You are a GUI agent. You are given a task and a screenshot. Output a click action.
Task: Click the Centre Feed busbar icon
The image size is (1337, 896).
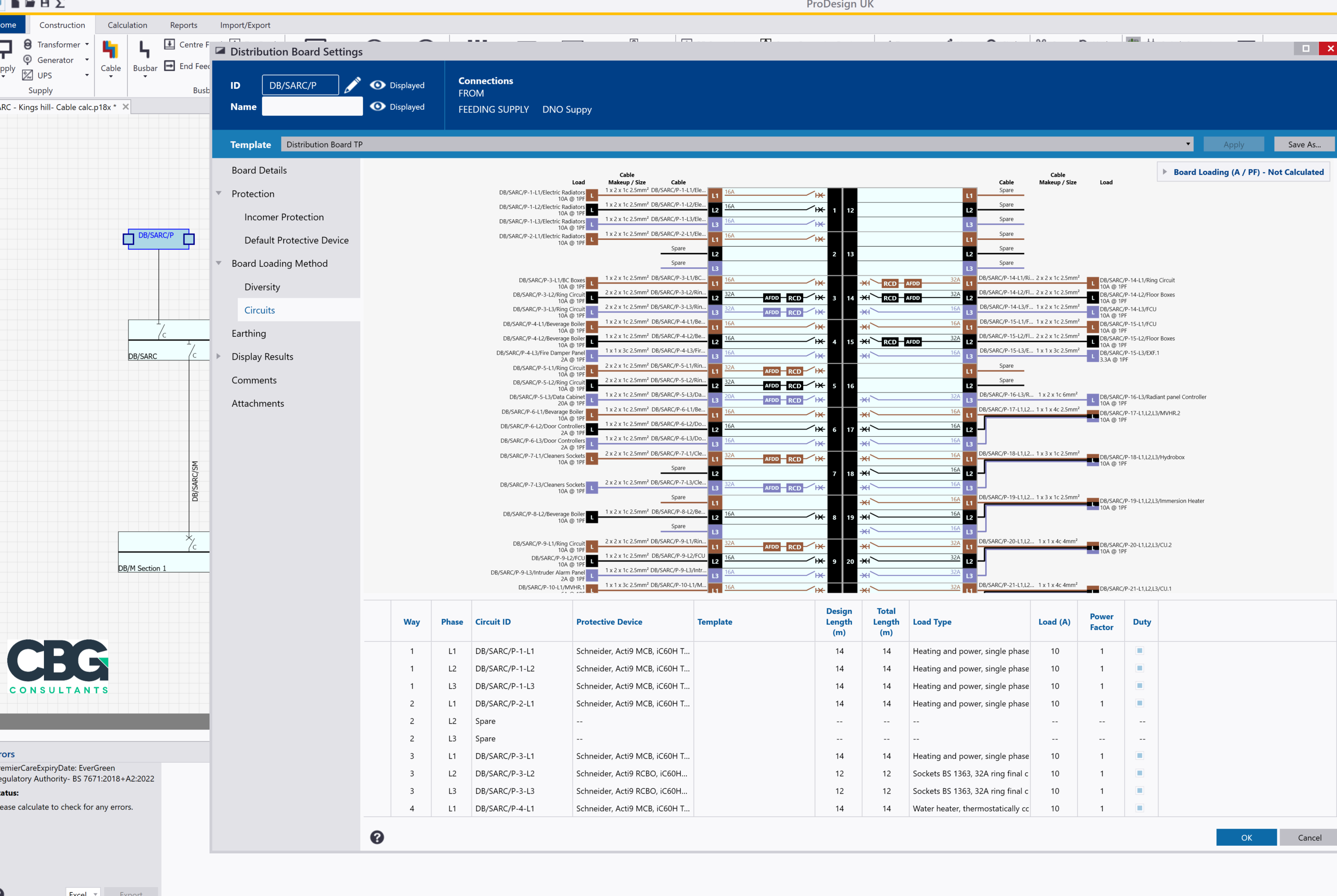point(170,44)
